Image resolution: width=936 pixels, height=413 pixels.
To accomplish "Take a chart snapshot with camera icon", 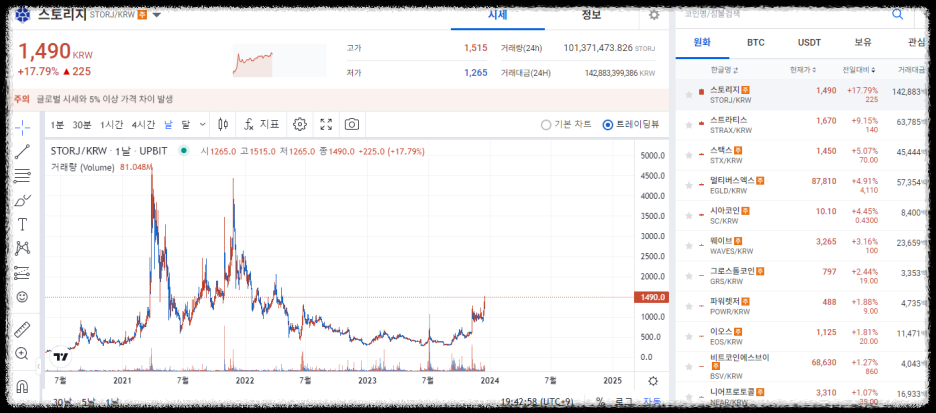I will pos(352,124).
